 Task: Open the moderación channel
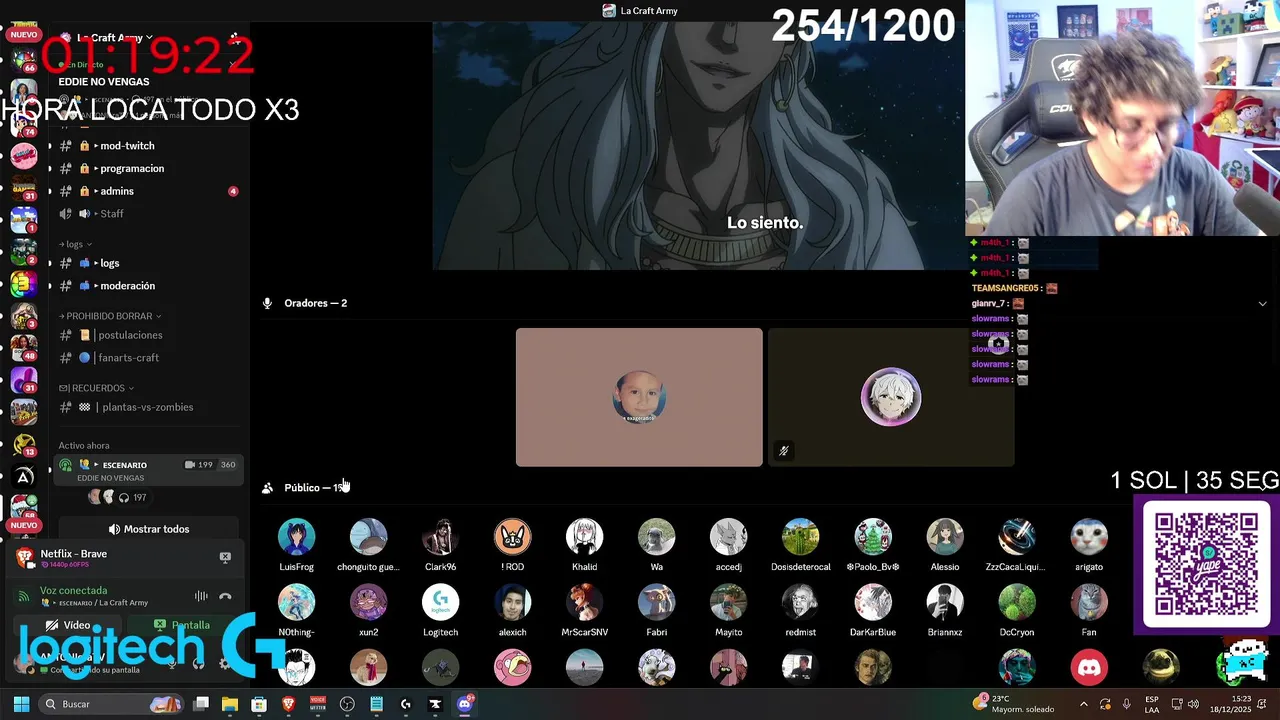(147, 286)
